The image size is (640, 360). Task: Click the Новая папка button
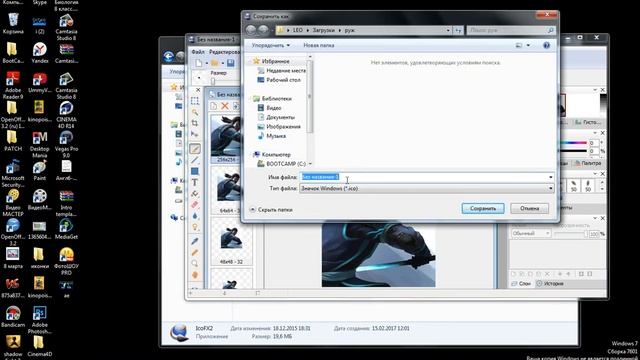[318, 45]
